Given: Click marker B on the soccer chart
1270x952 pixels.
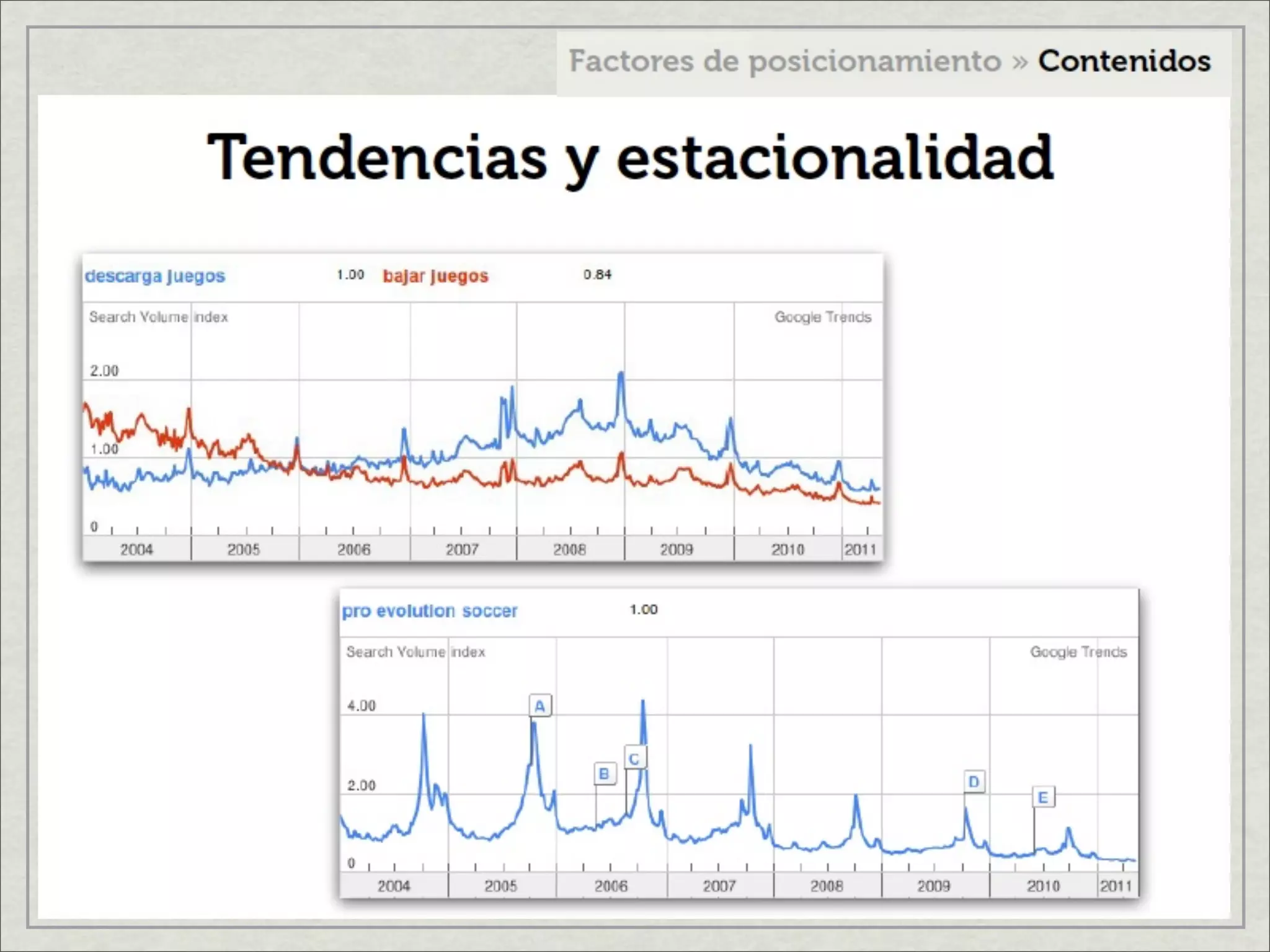Looking at the screenshot, I should 605,773.
